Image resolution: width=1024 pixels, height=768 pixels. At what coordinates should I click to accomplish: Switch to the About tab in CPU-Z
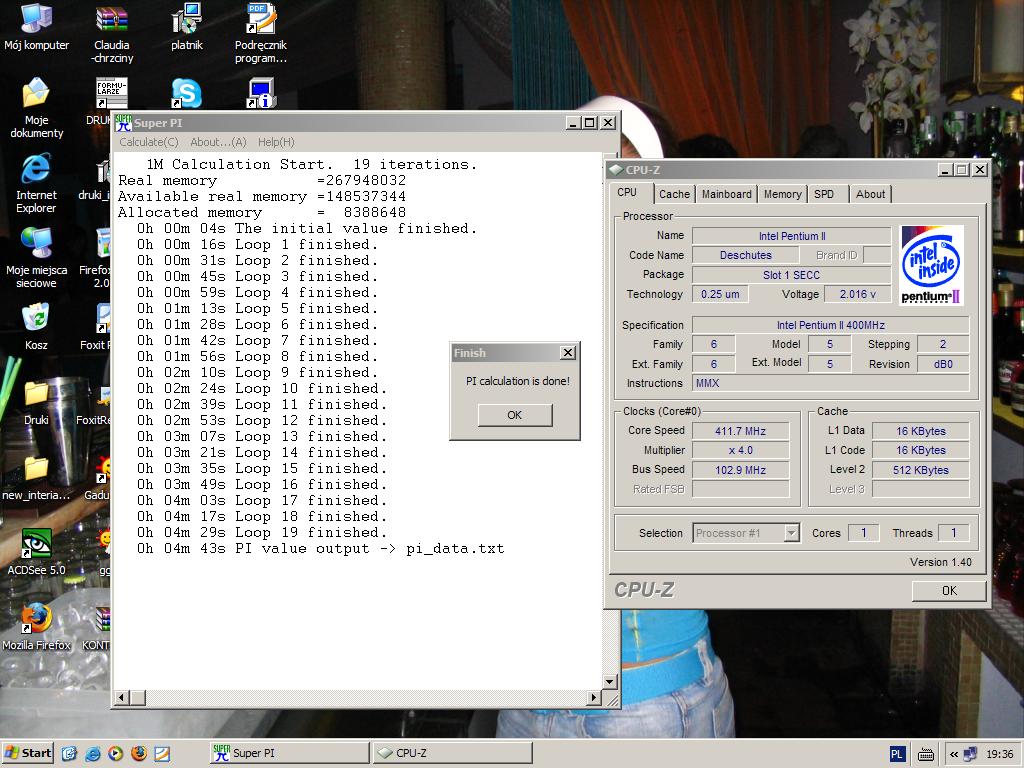coord(871,194)
